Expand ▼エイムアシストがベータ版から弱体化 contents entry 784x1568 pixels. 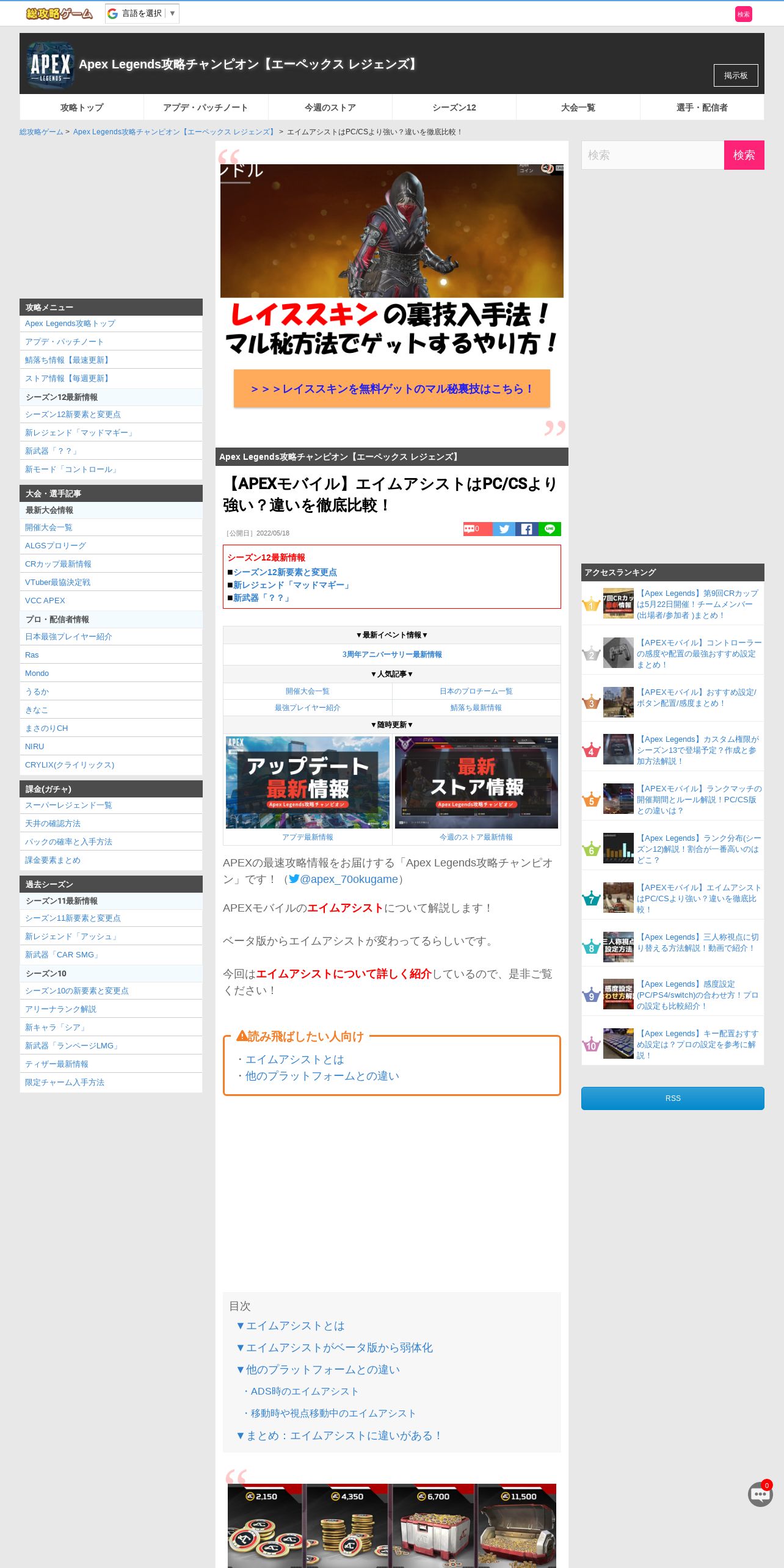(334, 1348)
